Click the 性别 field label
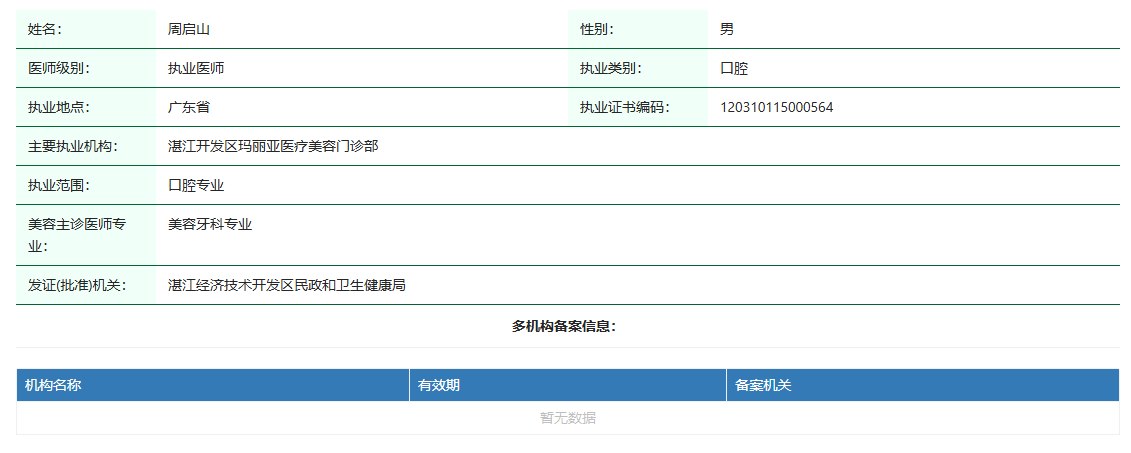1131x453 pixels. click(x=597, y=30)
